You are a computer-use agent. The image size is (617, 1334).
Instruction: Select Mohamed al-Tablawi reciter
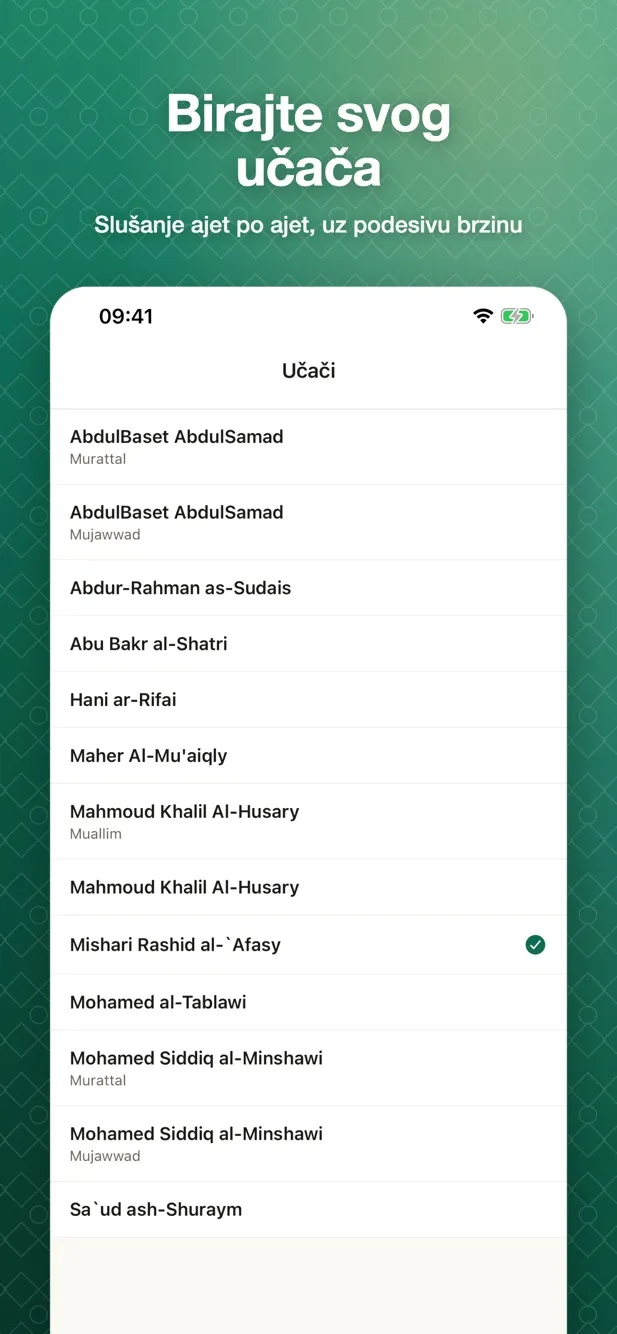308,1002
